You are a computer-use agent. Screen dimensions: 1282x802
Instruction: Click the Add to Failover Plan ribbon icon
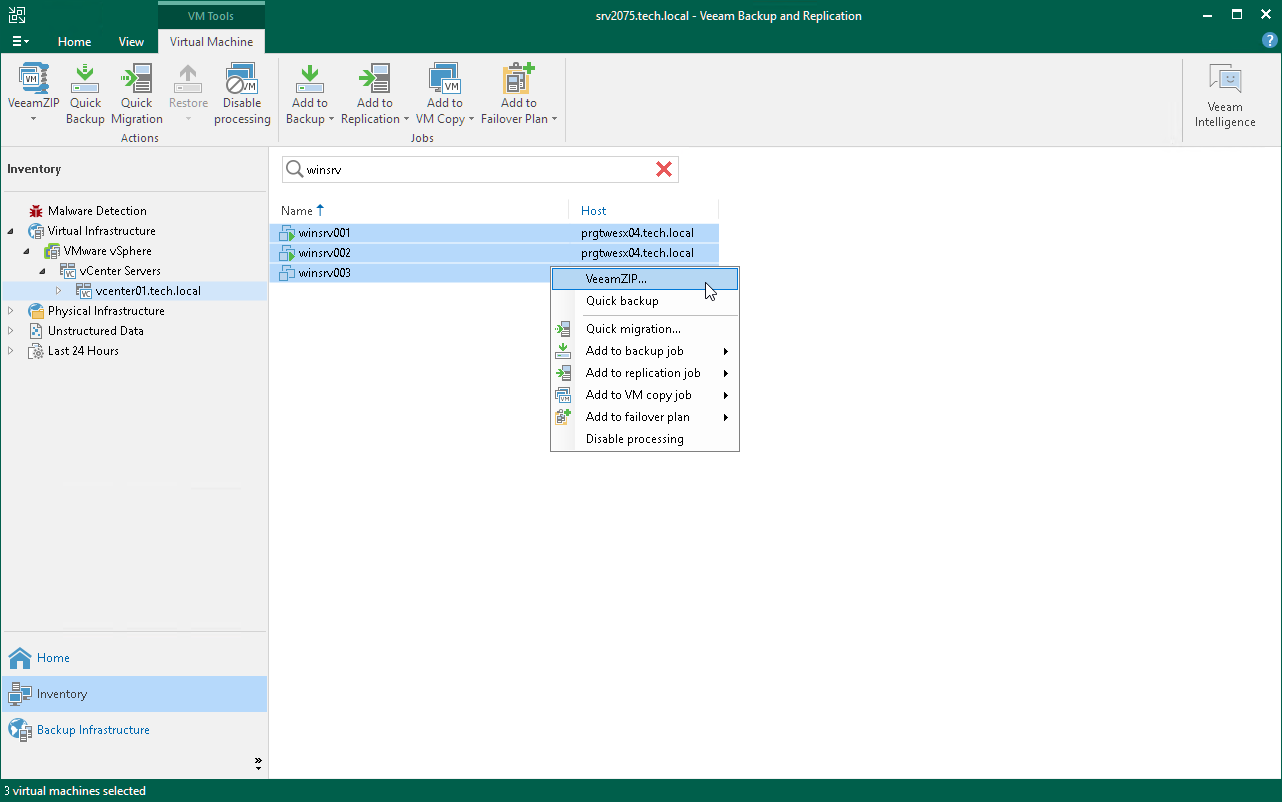[x=515, y=90]
